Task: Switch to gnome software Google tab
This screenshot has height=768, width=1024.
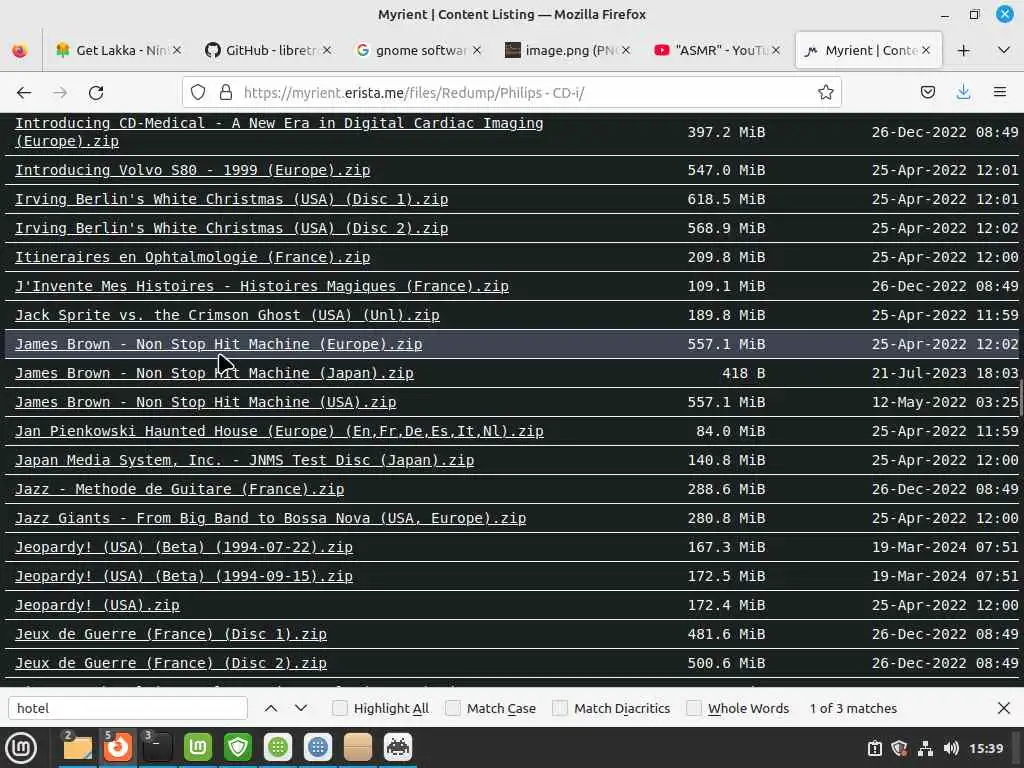Action: 418,50
